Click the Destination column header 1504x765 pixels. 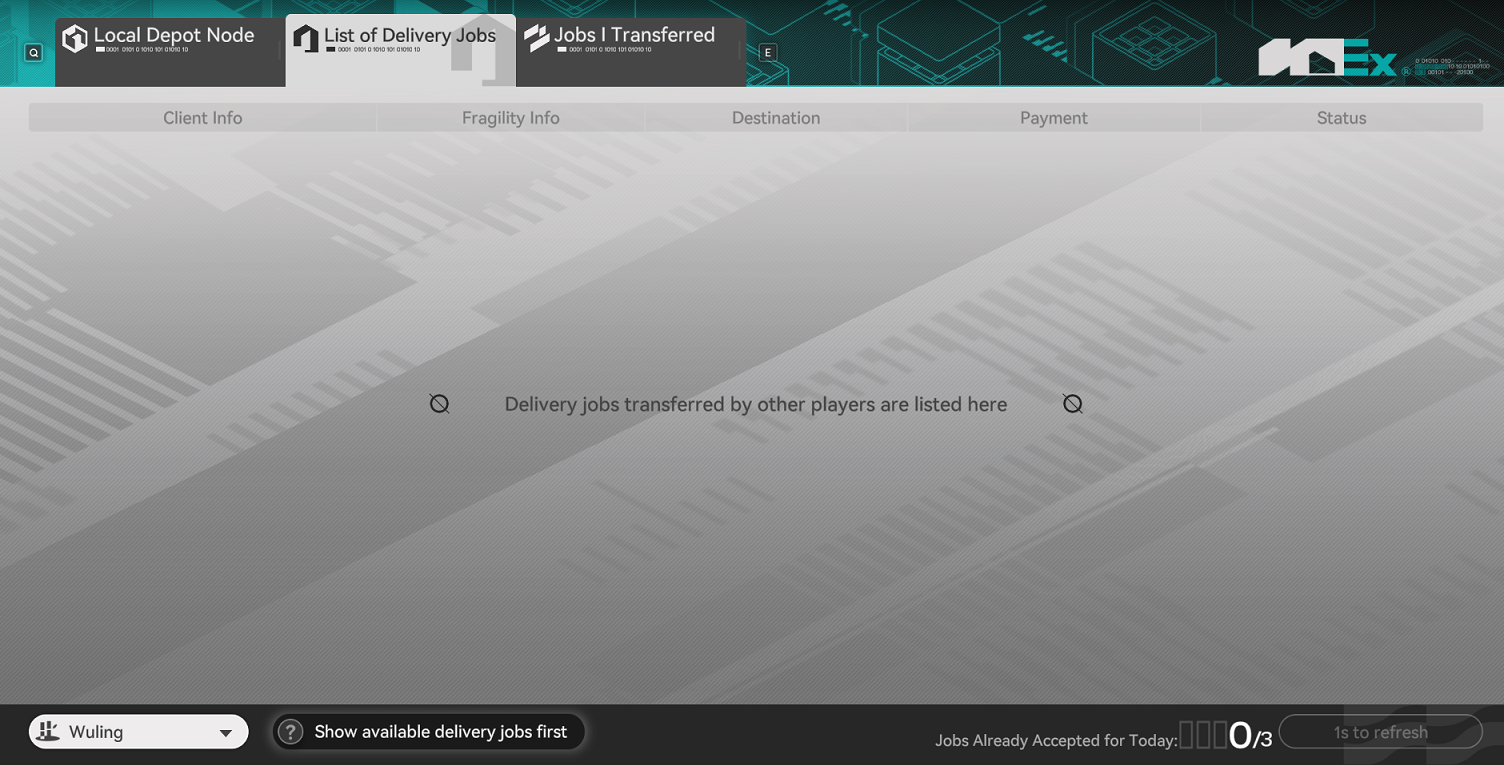(776, 118)
